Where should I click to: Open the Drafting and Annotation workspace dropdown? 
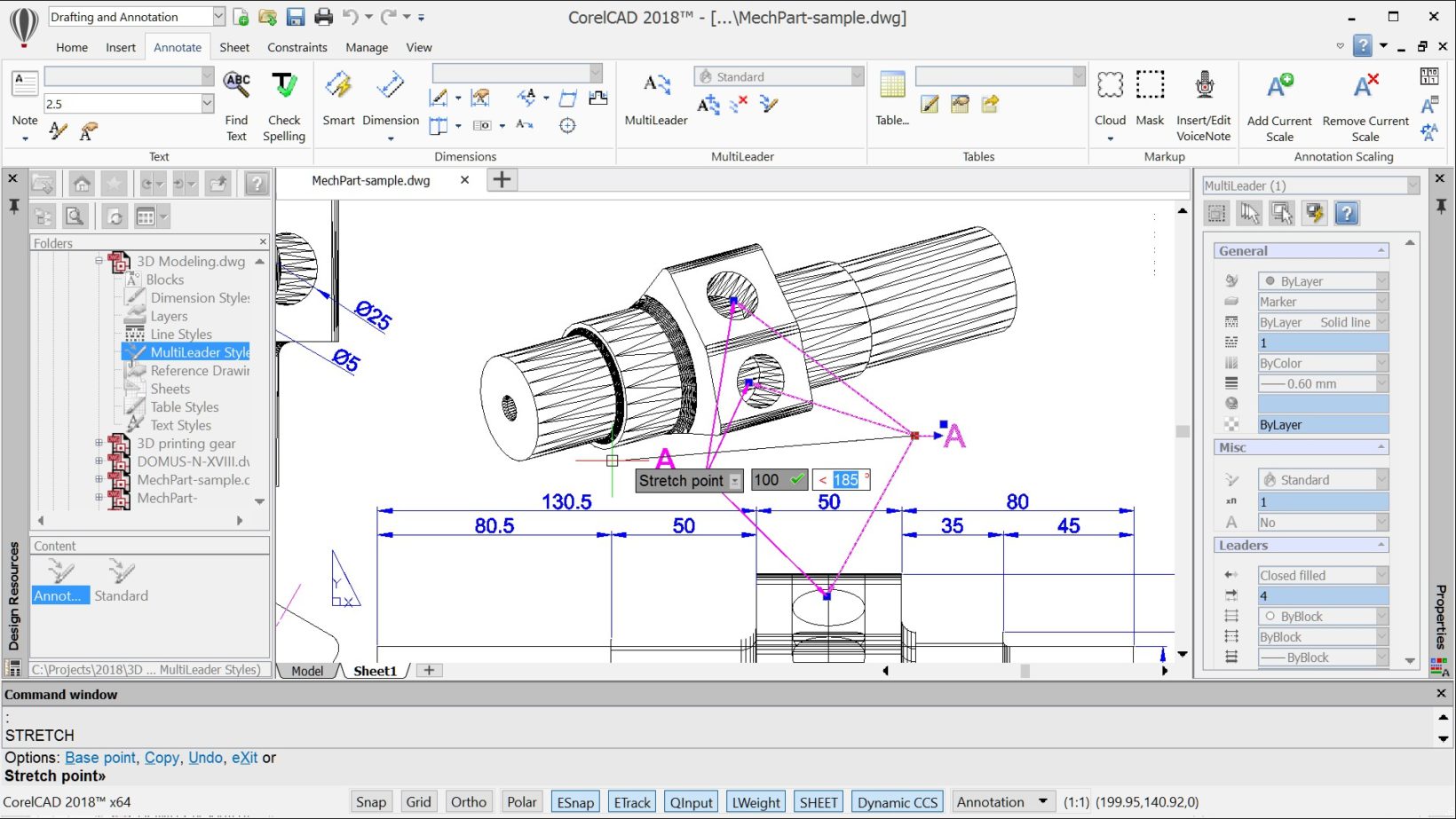(x=218, y=17)
